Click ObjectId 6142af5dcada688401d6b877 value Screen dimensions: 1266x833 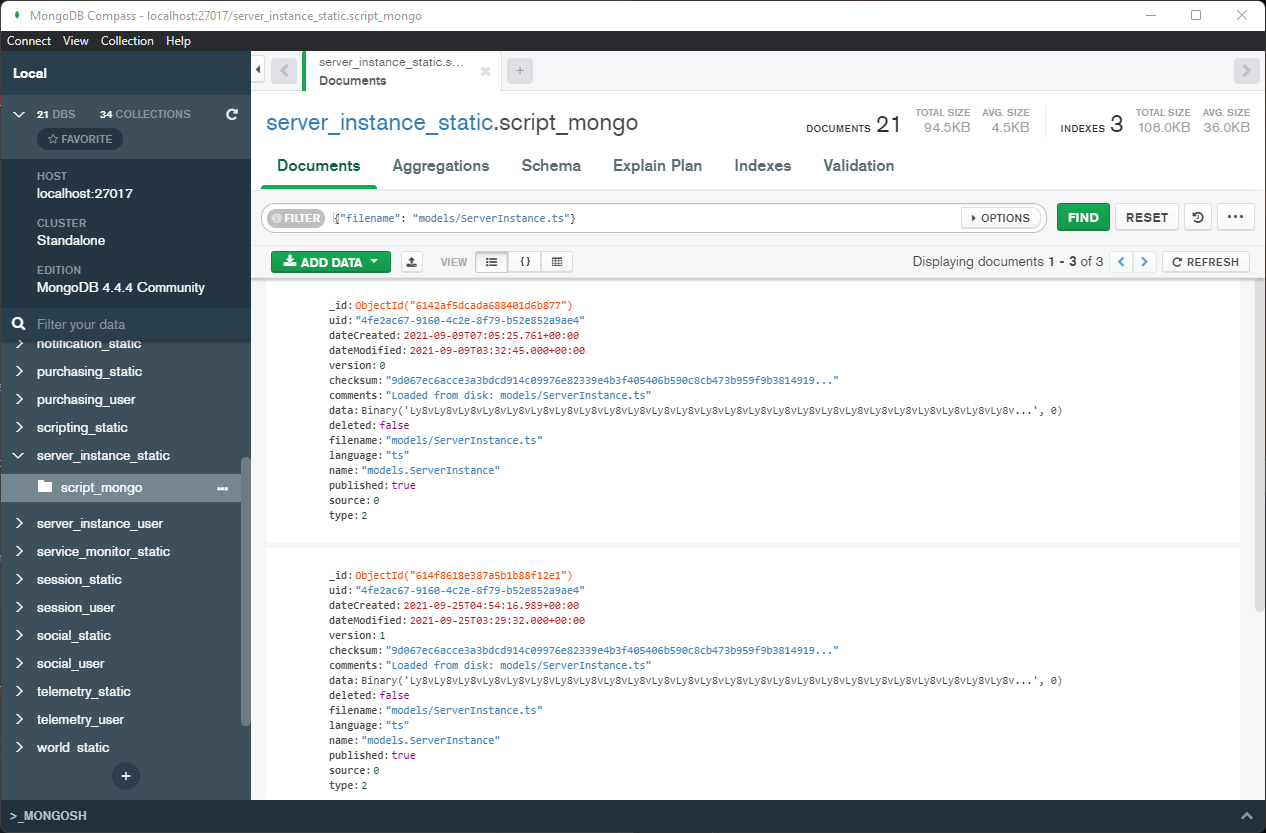[464, 305]
